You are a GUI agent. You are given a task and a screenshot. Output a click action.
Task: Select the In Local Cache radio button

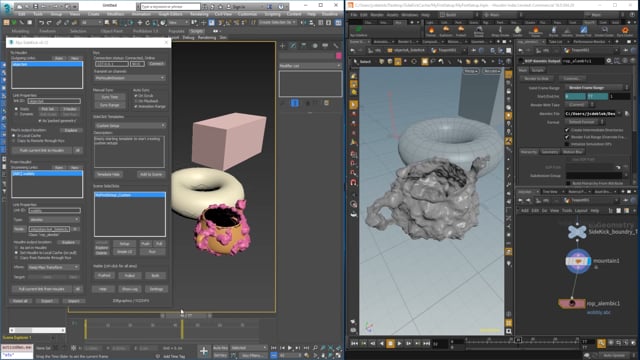13,136
